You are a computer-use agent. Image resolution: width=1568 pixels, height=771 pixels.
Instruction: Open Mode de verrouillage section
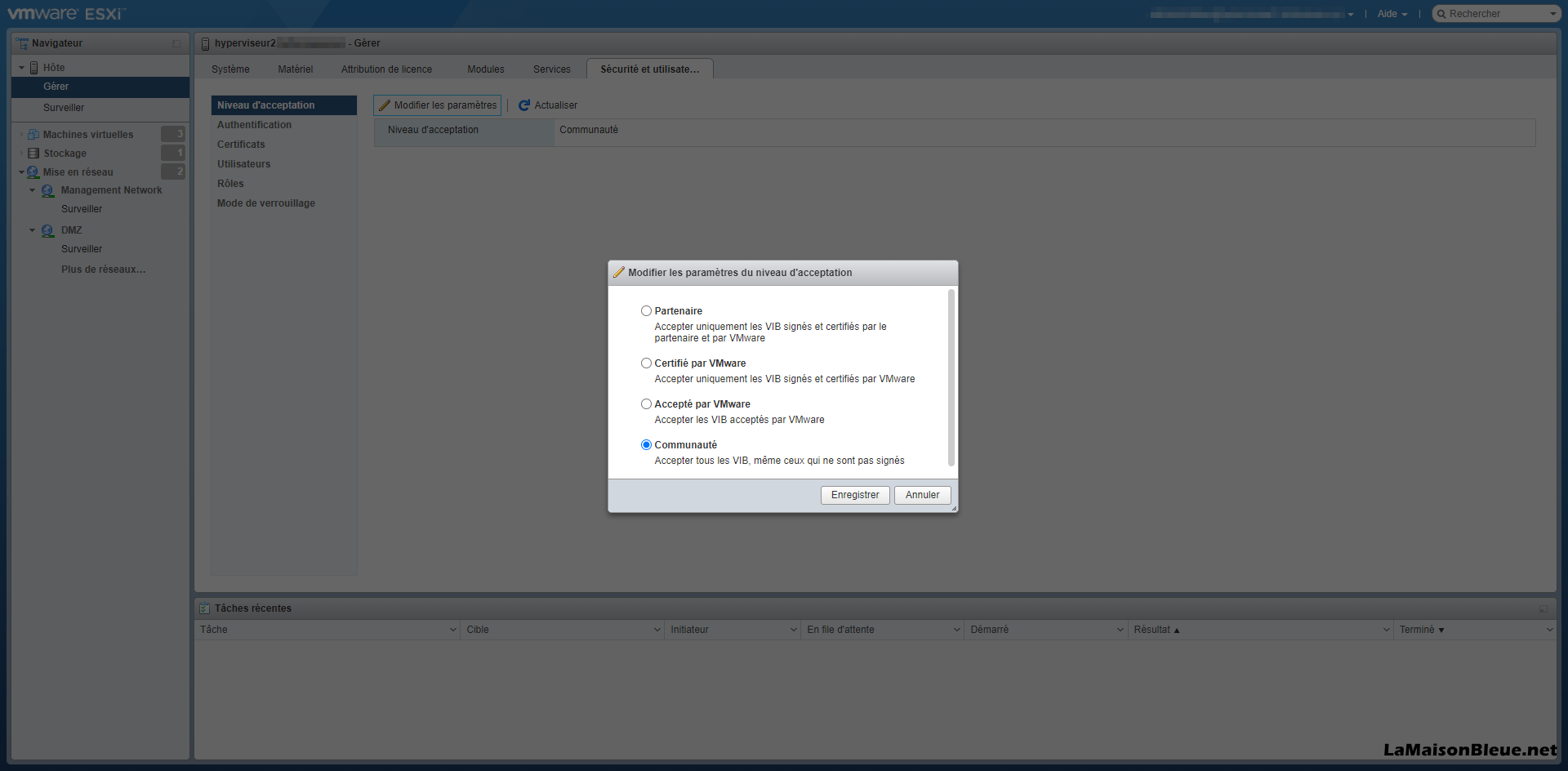283,203
